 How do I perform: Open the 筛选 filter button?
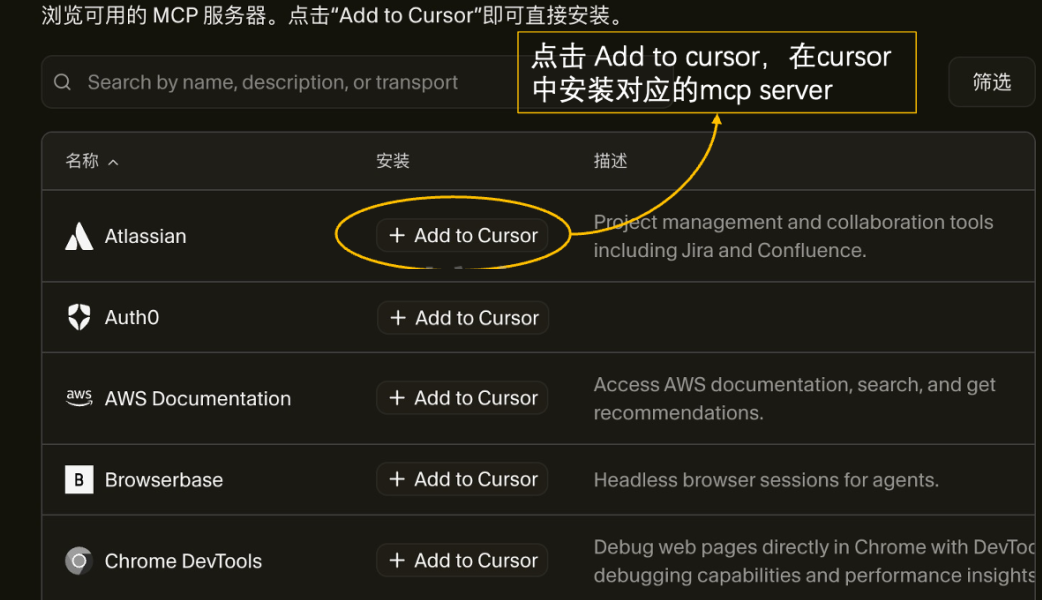(x=991, y=82)
